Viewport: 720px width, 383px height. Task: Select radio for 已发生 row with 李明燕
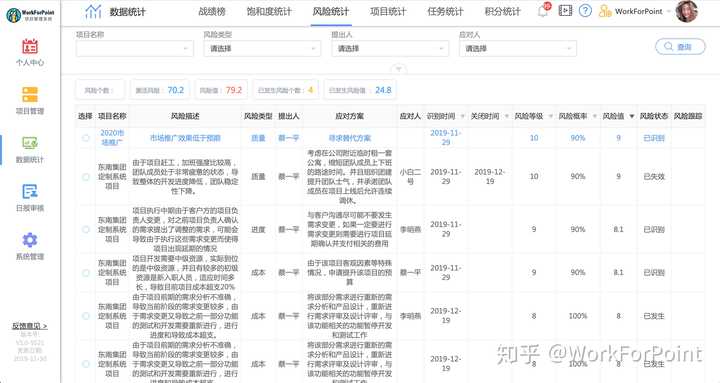pos(85,316)
